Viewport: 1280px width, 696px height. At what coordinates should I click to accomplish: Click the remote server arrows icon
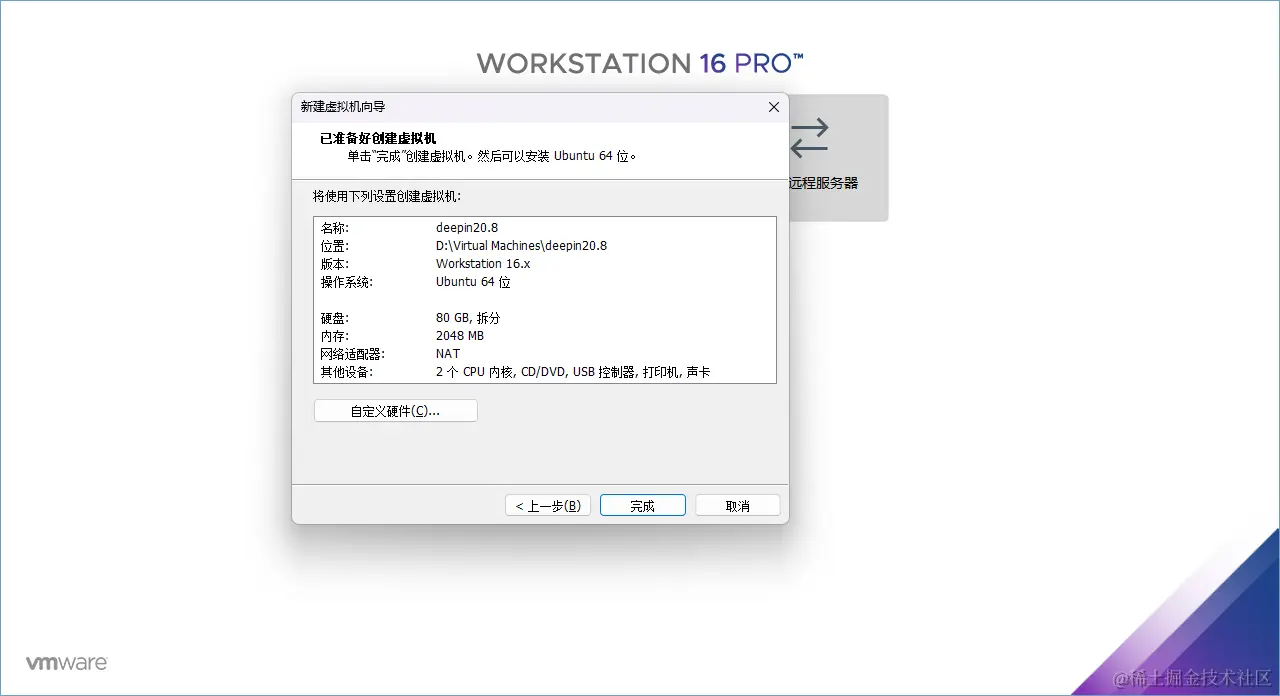(x=809, y=138)
